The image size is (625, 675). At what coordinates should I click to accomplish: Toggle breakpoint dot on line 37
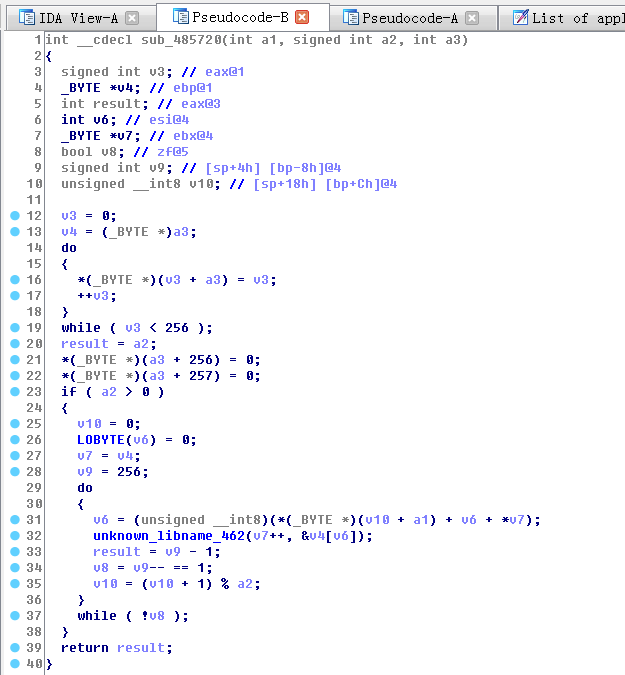tap(15, 616)
